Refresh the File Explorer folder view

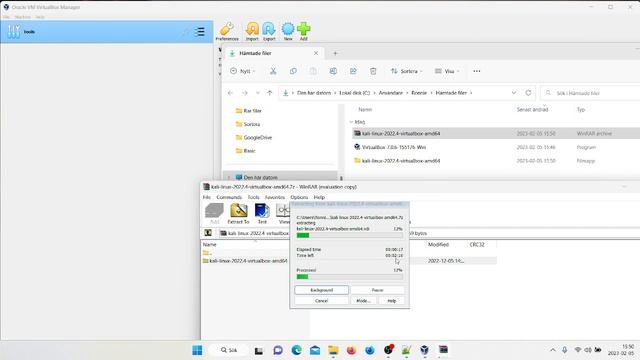(x=528, y=93)
